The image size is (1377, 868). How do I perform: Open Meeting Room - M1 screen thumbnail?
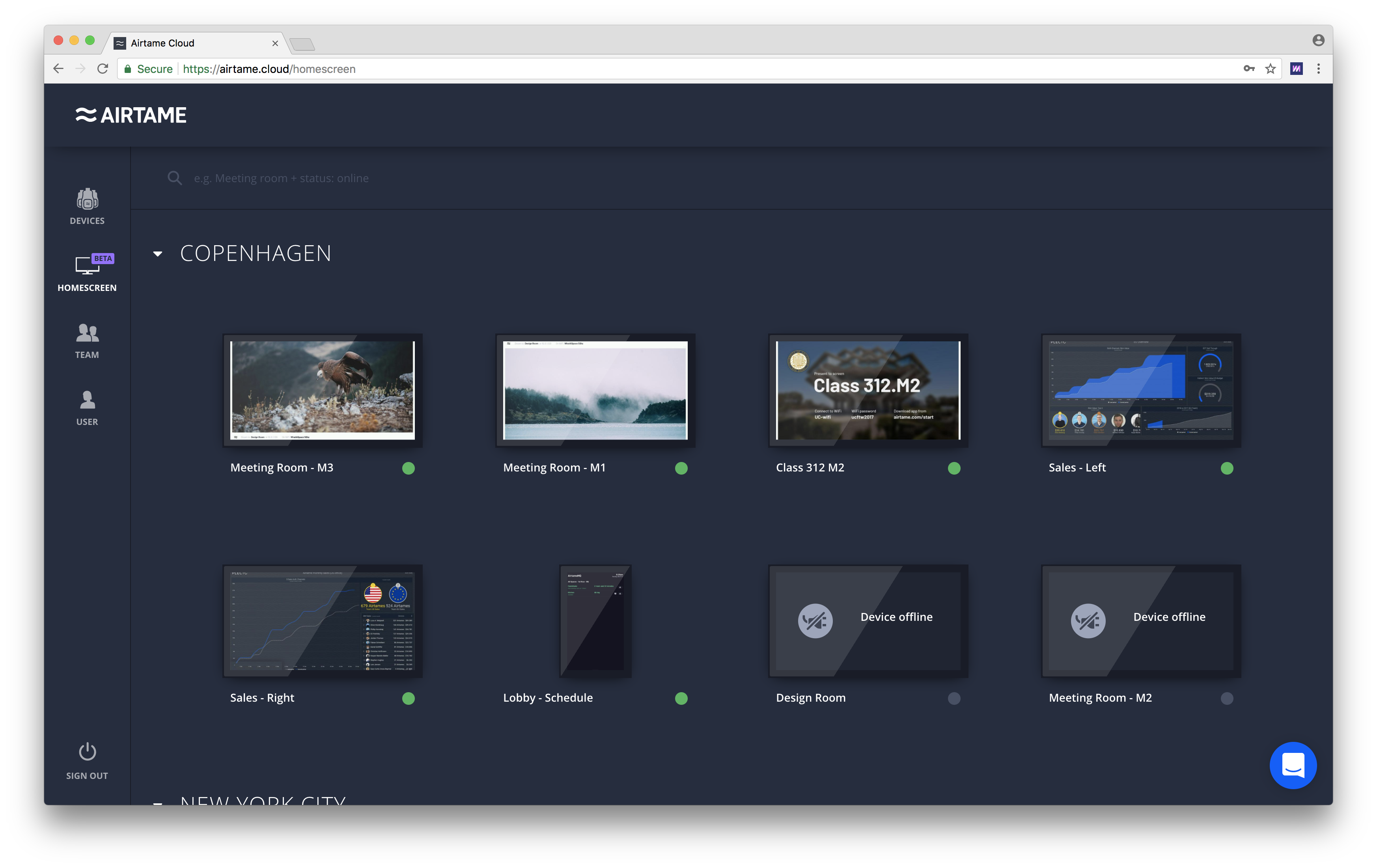point(595,390)
